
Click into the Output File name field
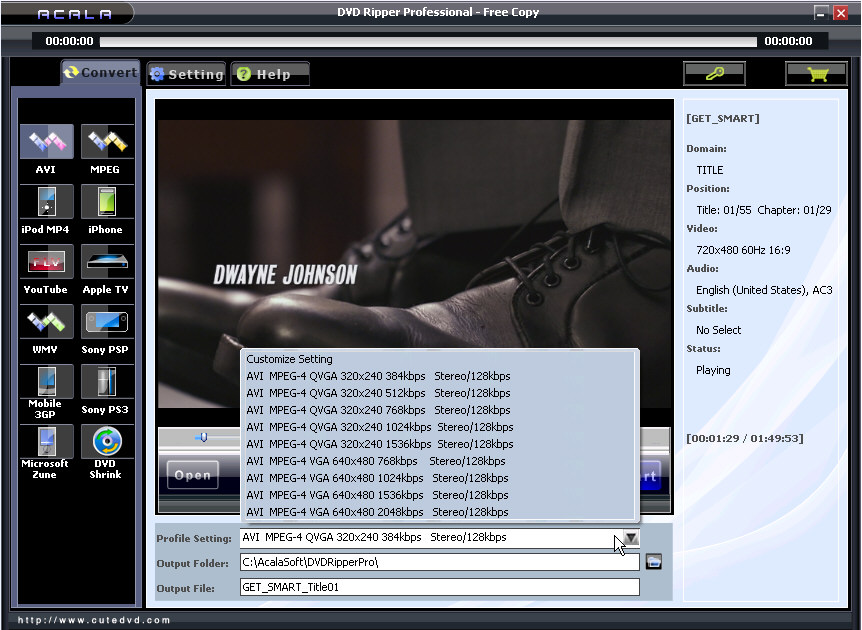click(440, 587)
